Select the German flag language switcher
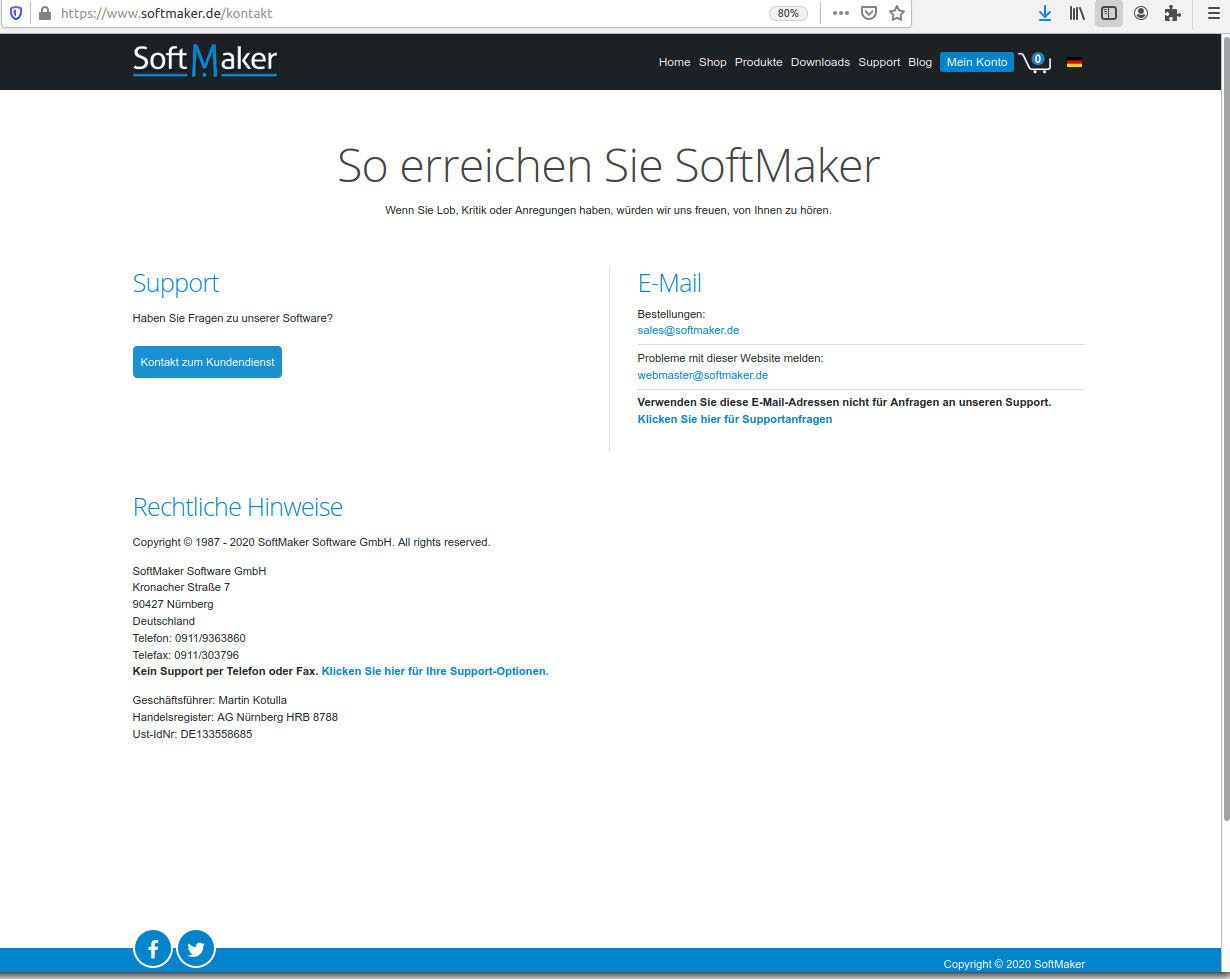 [1074, 62]
